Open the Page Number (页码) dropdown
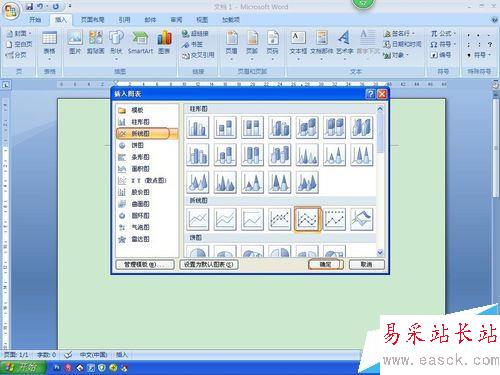 272,45
